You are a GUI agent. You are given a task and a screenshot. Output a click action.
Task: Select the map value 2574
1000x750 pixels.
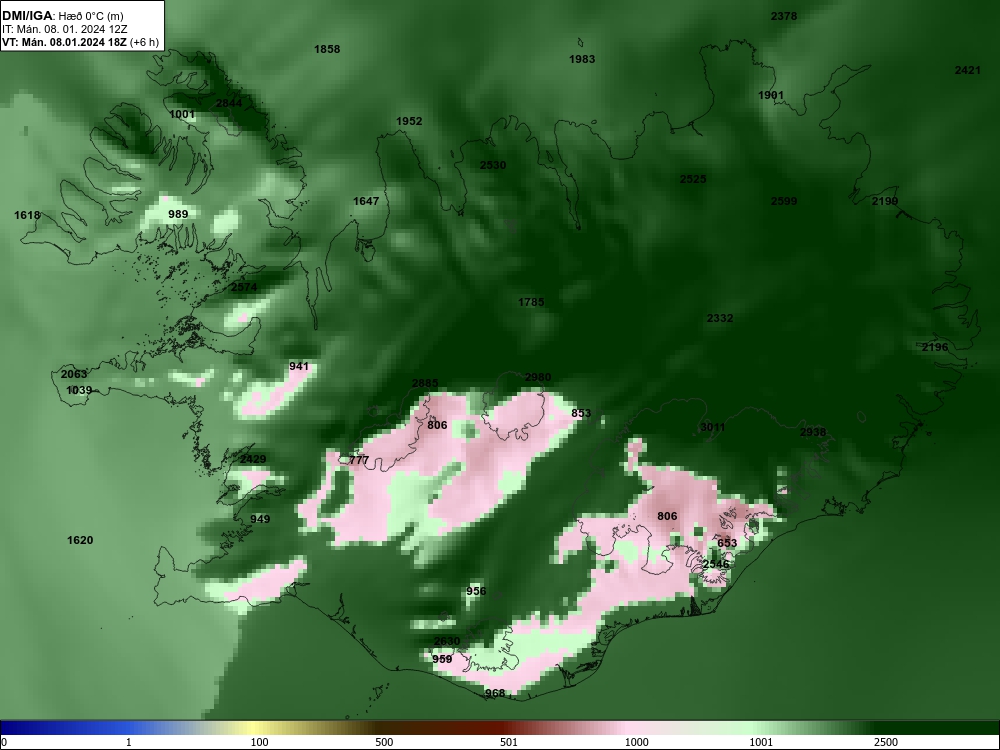click(244, 288)
